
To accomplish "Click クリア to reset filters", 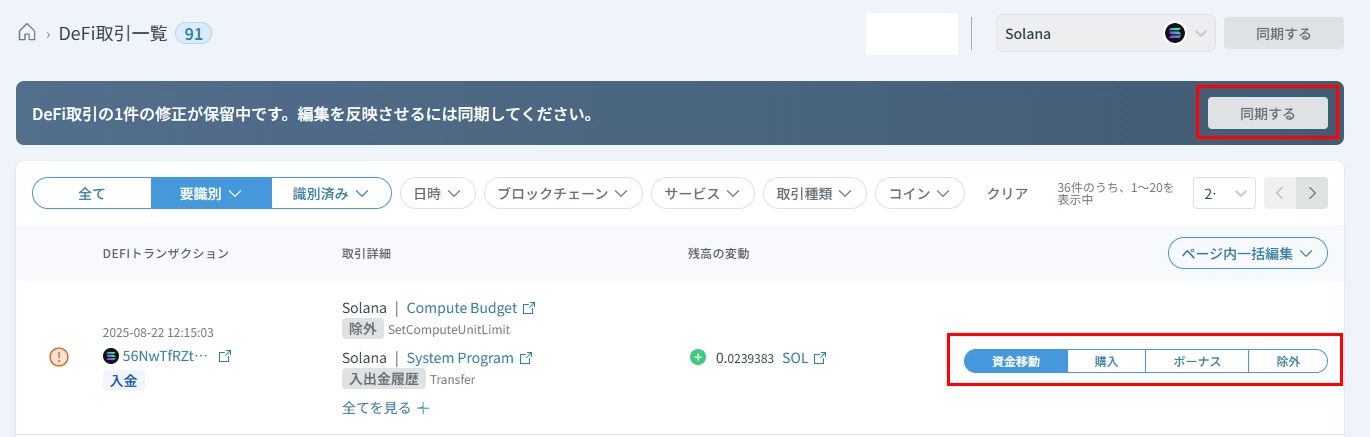I will click(x=1007, y=193).
